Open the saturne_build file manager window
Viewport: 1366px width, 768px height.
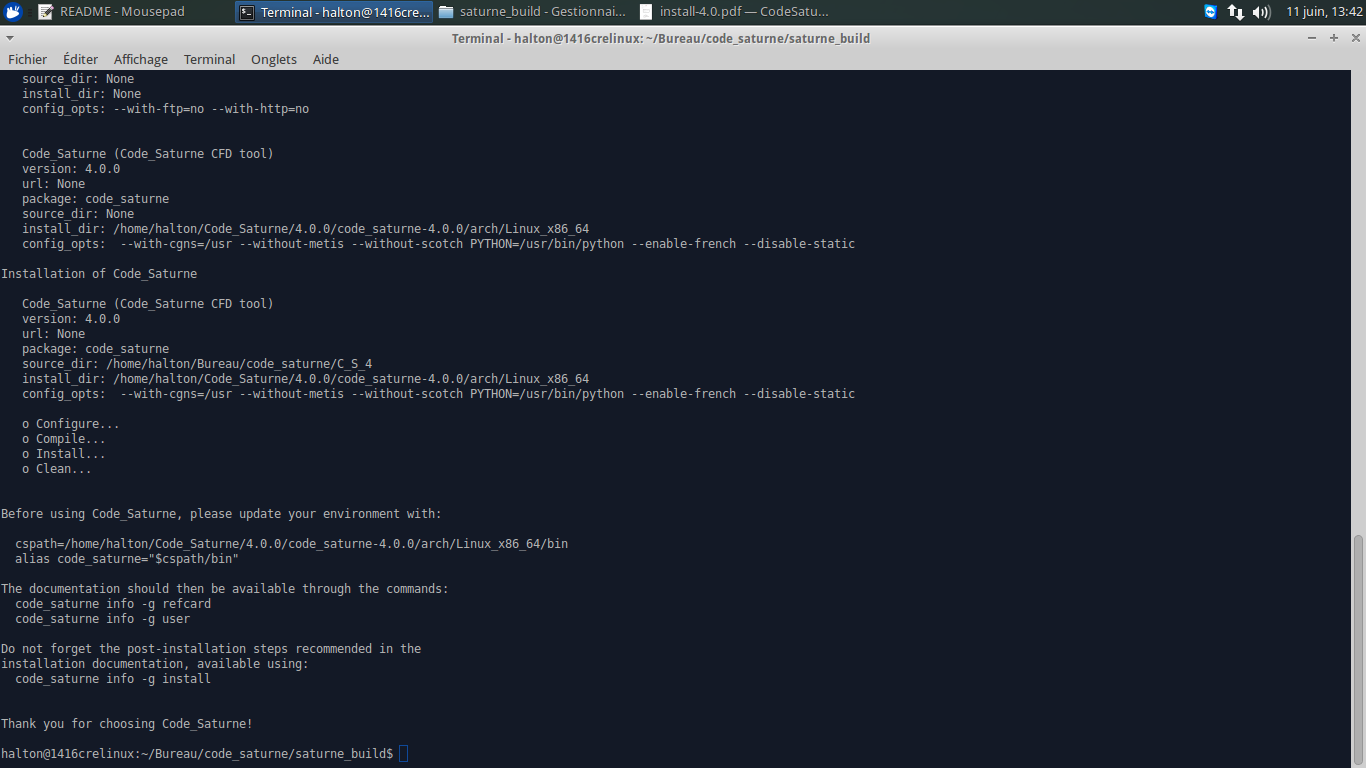533,12
